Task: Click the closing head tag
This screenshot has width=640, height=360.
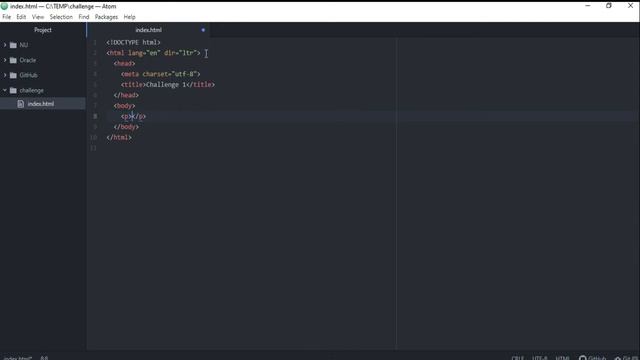Action: click(x=126, y=95)
